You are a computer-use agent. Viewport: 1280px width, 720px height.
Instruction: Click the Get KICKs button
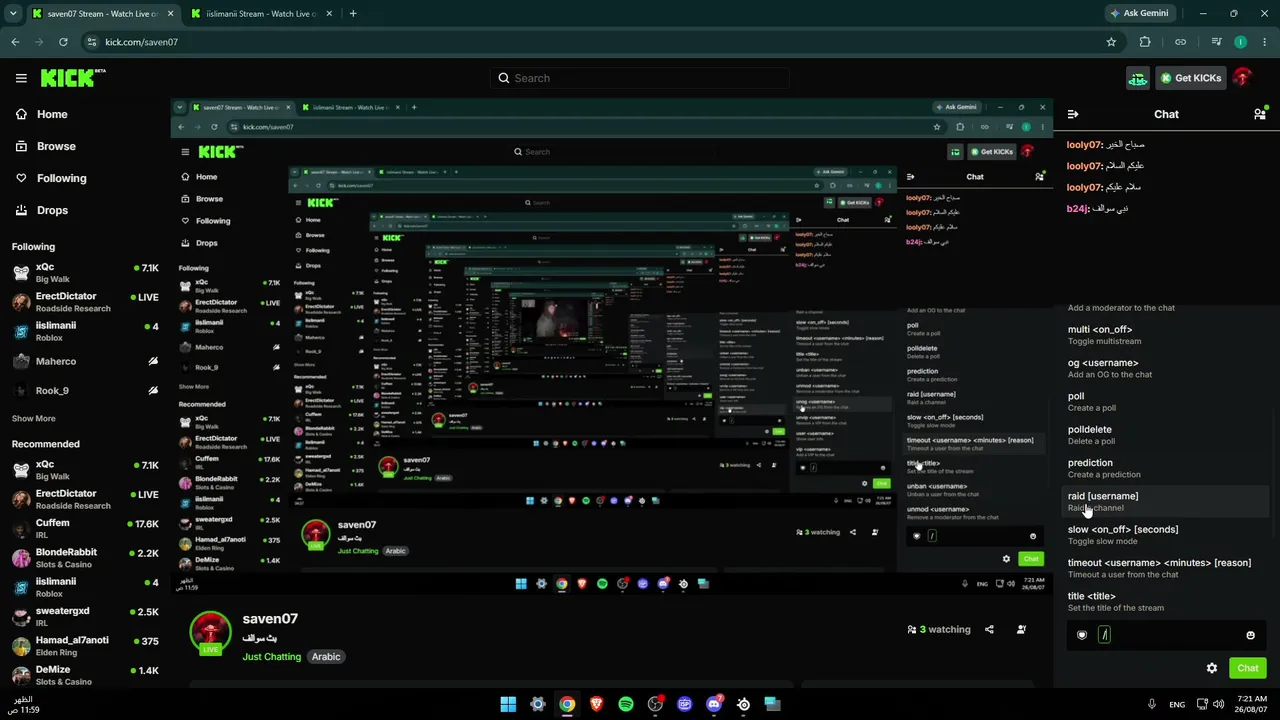pos(1191,78)
